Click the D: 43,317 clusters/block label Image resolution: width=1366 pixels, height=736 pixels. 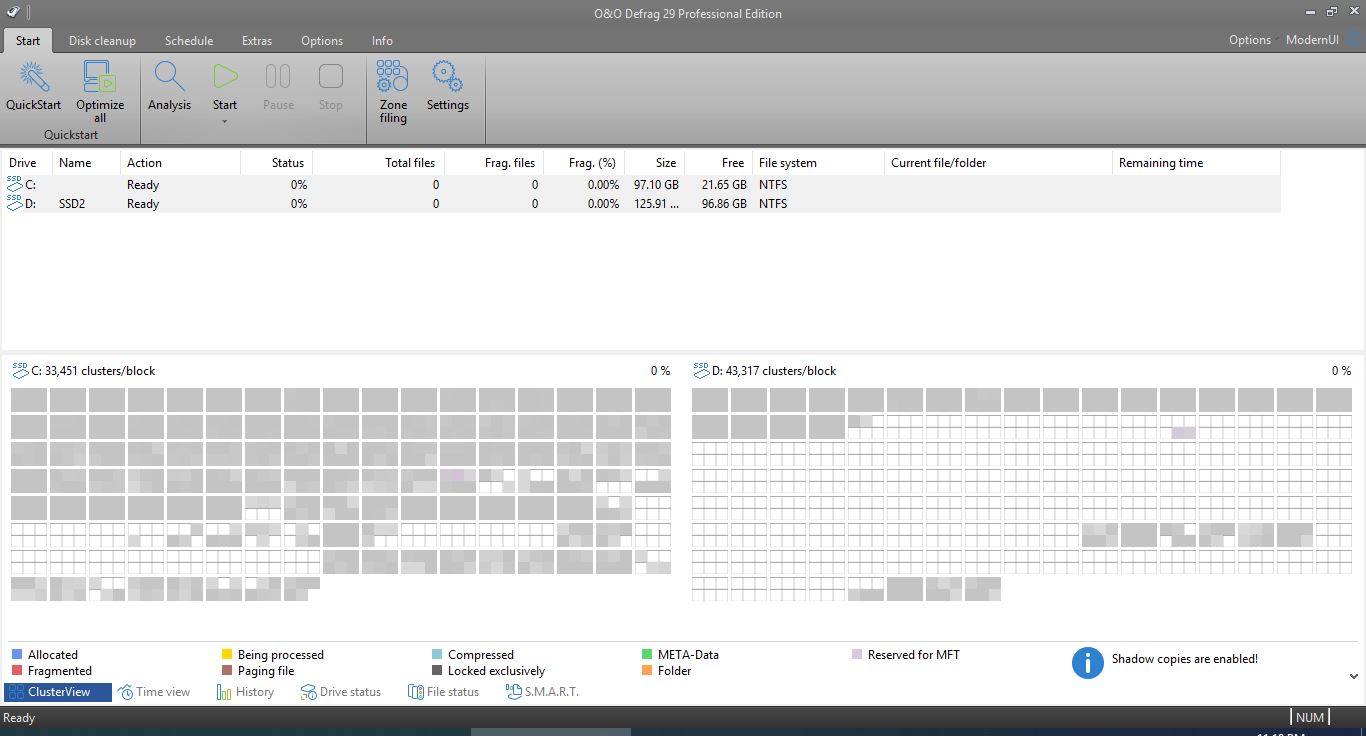coord(774,371)
